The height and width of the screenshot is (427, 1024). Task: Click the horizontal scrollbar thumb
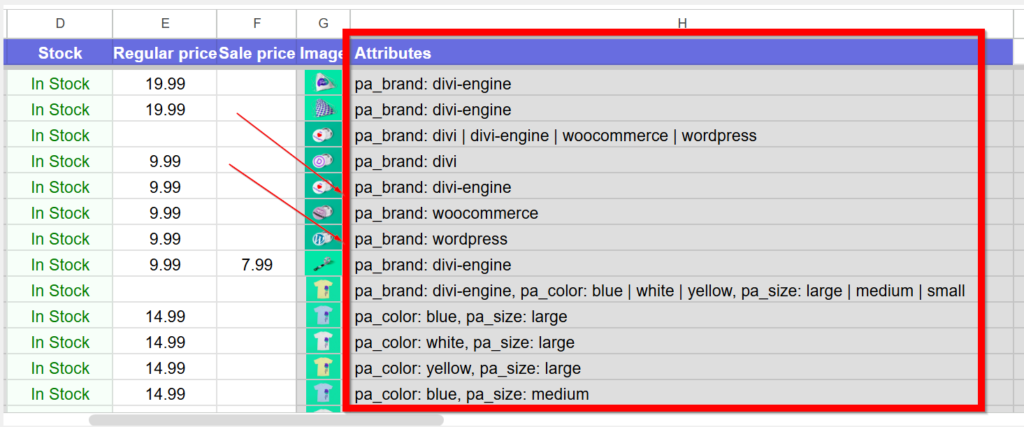point(266,419)
